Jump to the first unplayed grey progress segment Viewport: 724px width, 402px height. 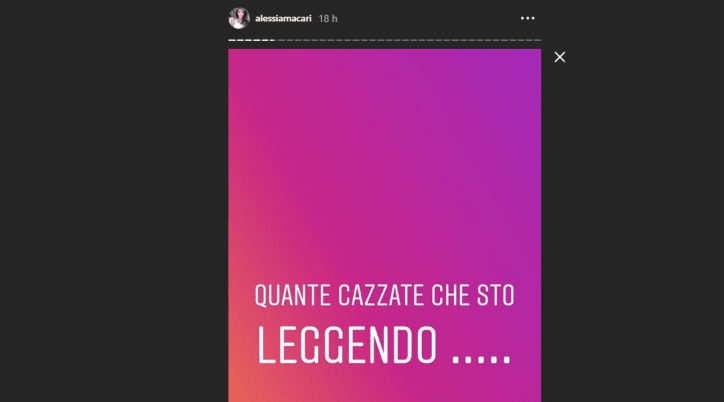click(282, 40)
